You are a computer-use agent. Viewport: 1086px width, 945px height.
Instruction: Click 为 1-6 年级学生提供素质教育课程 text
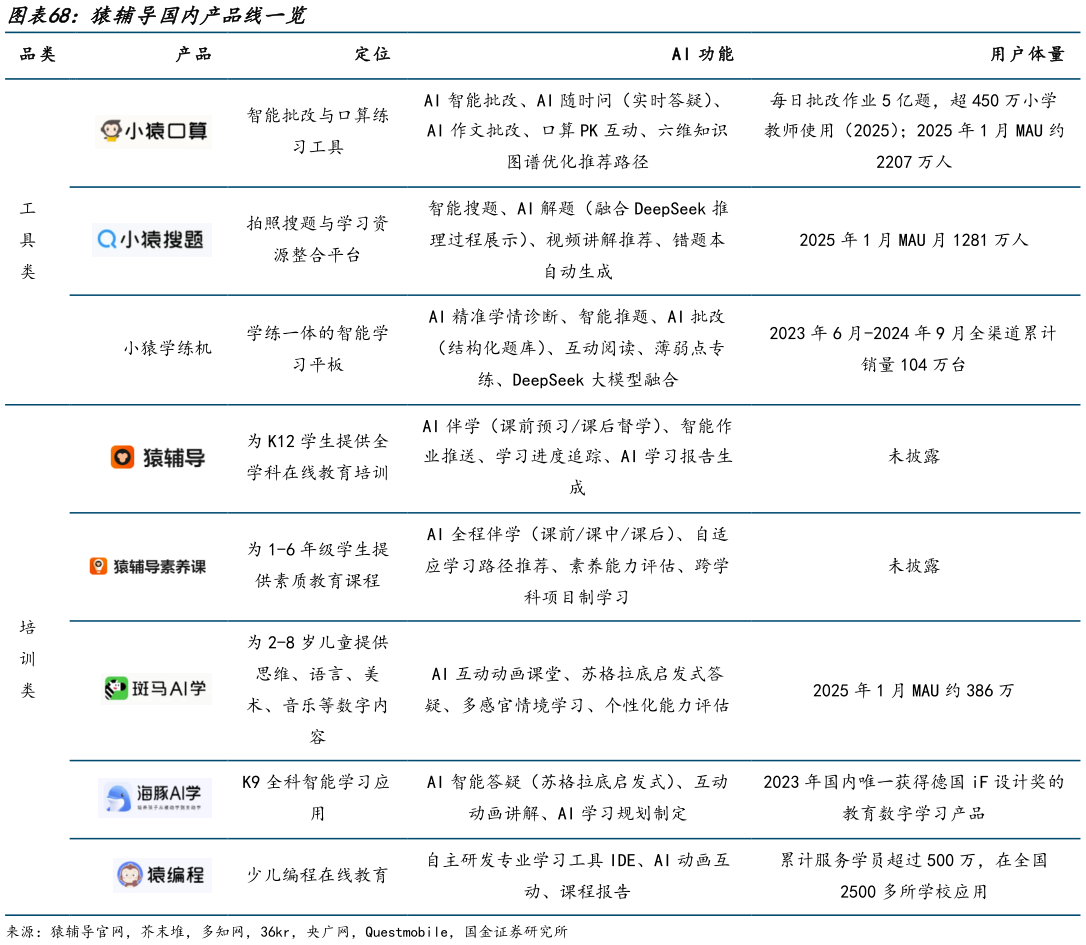(x=318, y=565)
